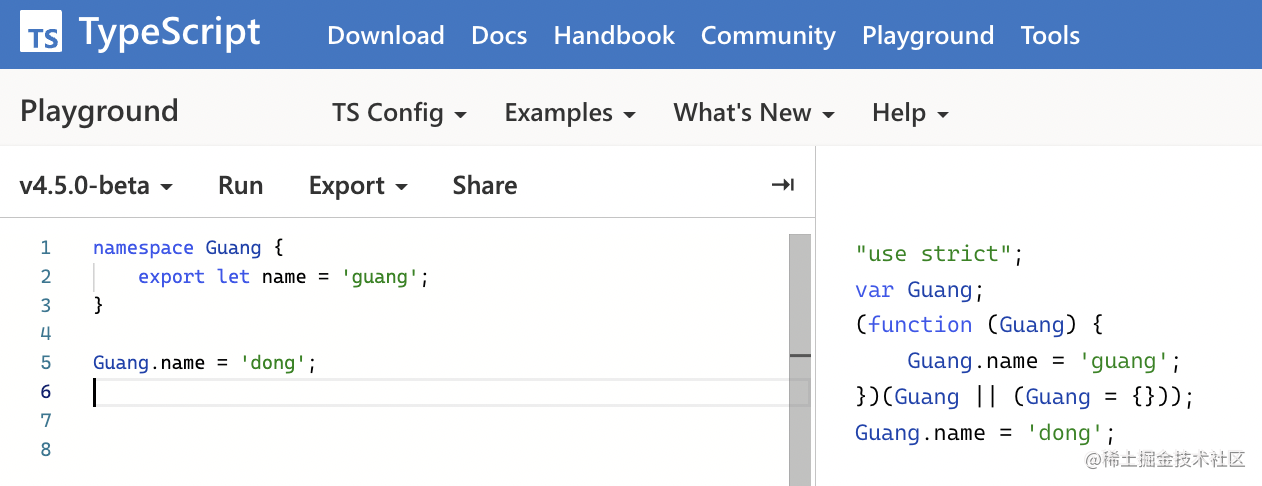
Task: Click line number 5 in gutter
Action: tap(46, 363)
